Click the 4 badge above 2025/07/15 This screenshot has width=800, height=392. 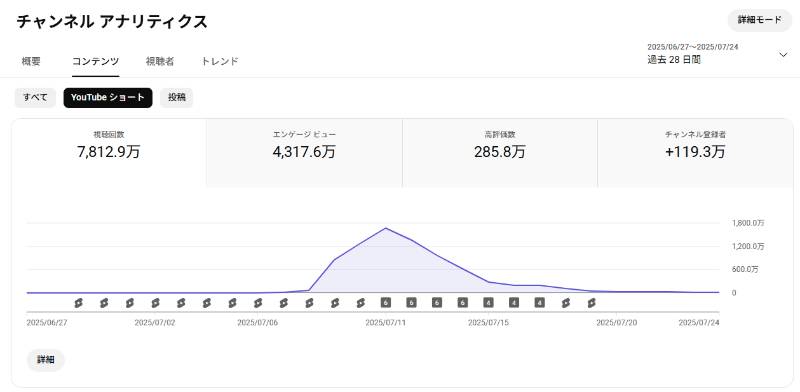(x=488, y=303)
